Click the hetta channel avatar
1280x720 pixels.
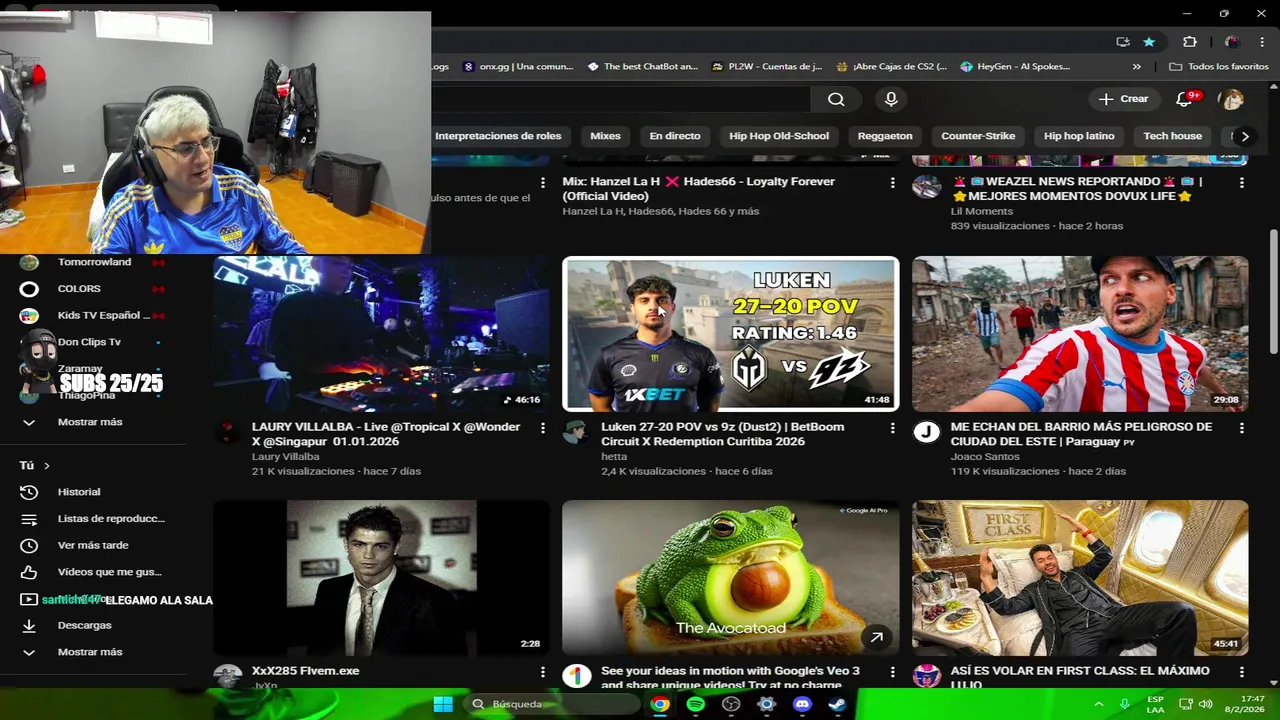click(x=576, y=432)
